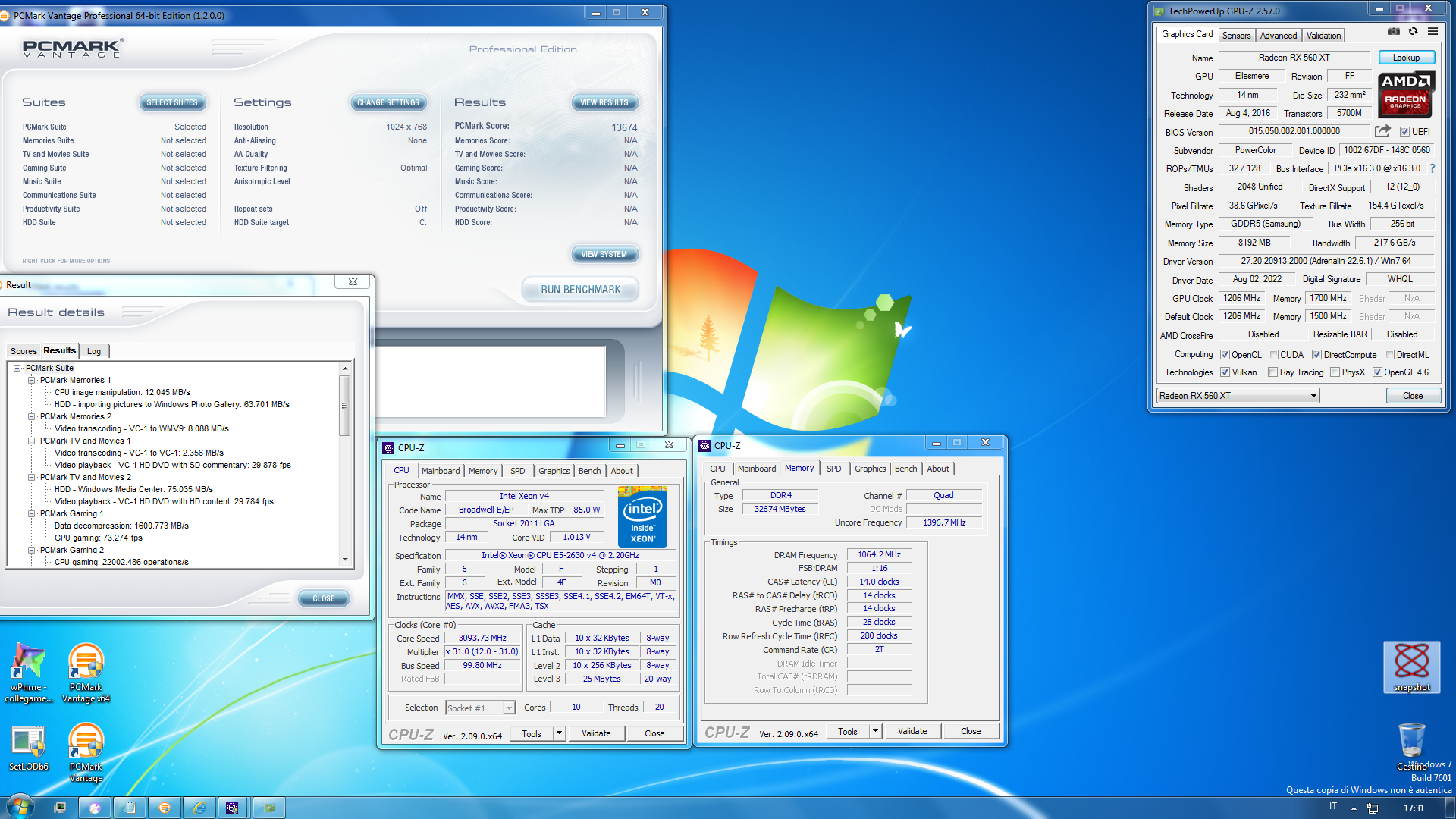Click the BIOS export share icon in GPU-Z
1456x819 pixels.
1382,131
